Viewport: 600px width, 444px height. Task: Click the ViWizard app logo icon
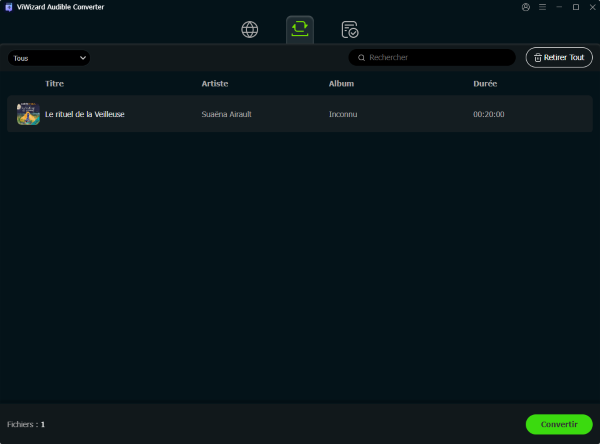(x=8, y=7)
